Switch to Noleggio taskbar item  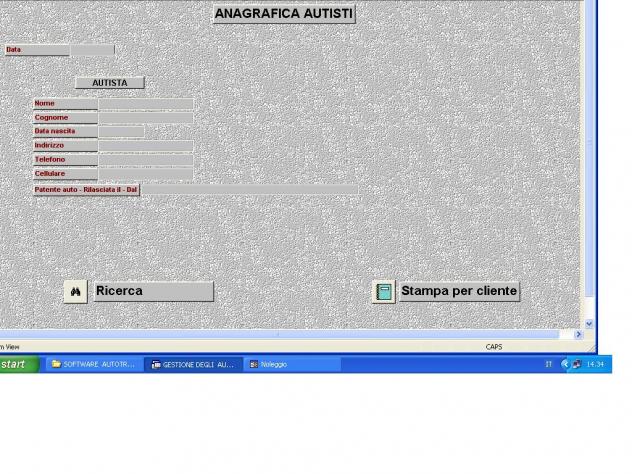pyautogui.click(x=293, y=364)
